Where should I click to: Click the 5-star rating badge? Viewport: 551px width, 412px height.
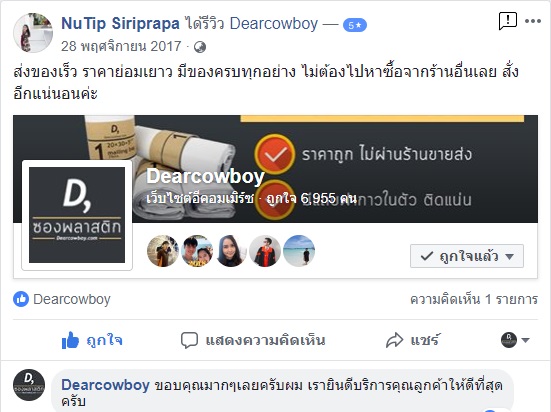pos(355,25)
